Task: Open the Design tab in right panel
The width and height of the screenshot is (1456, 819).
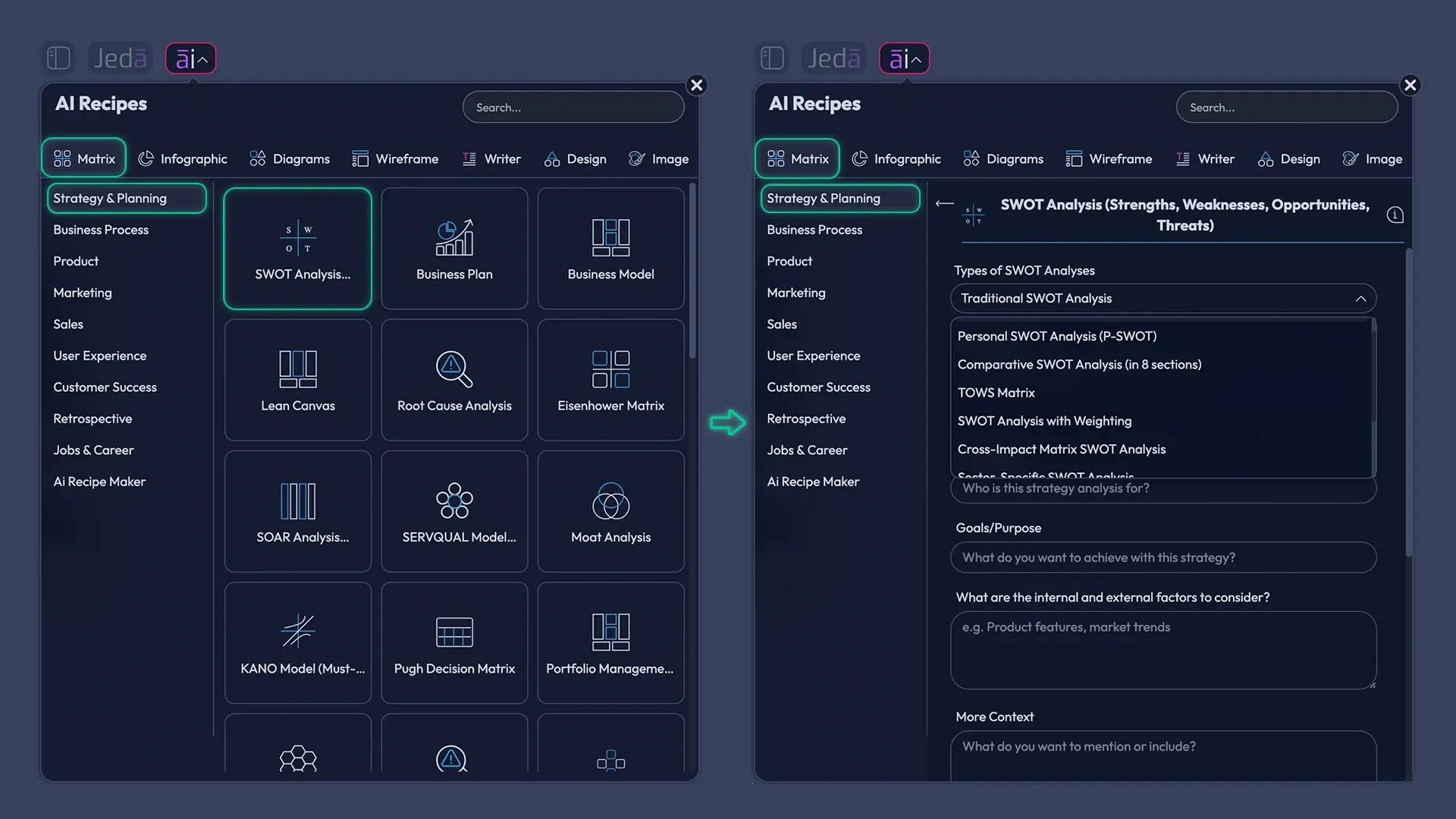Action: 1289,158
